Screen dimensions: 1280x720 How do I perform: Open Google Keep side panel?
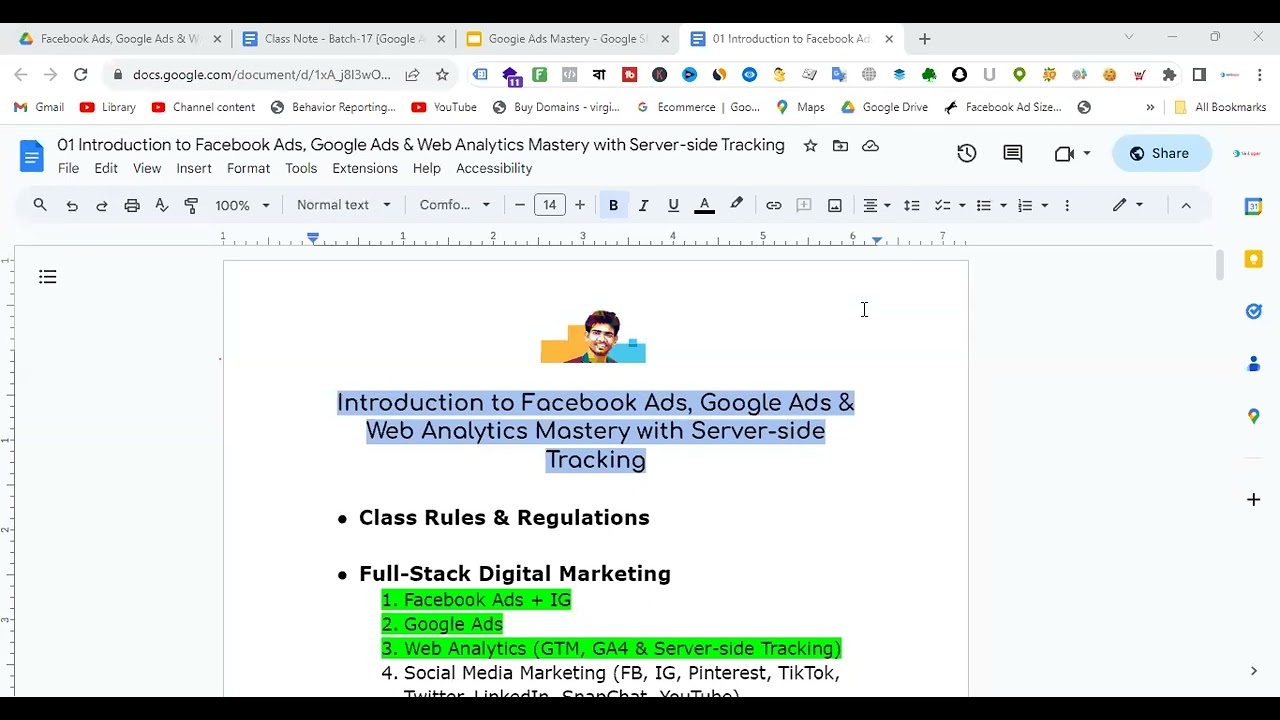pos(1253,259)
